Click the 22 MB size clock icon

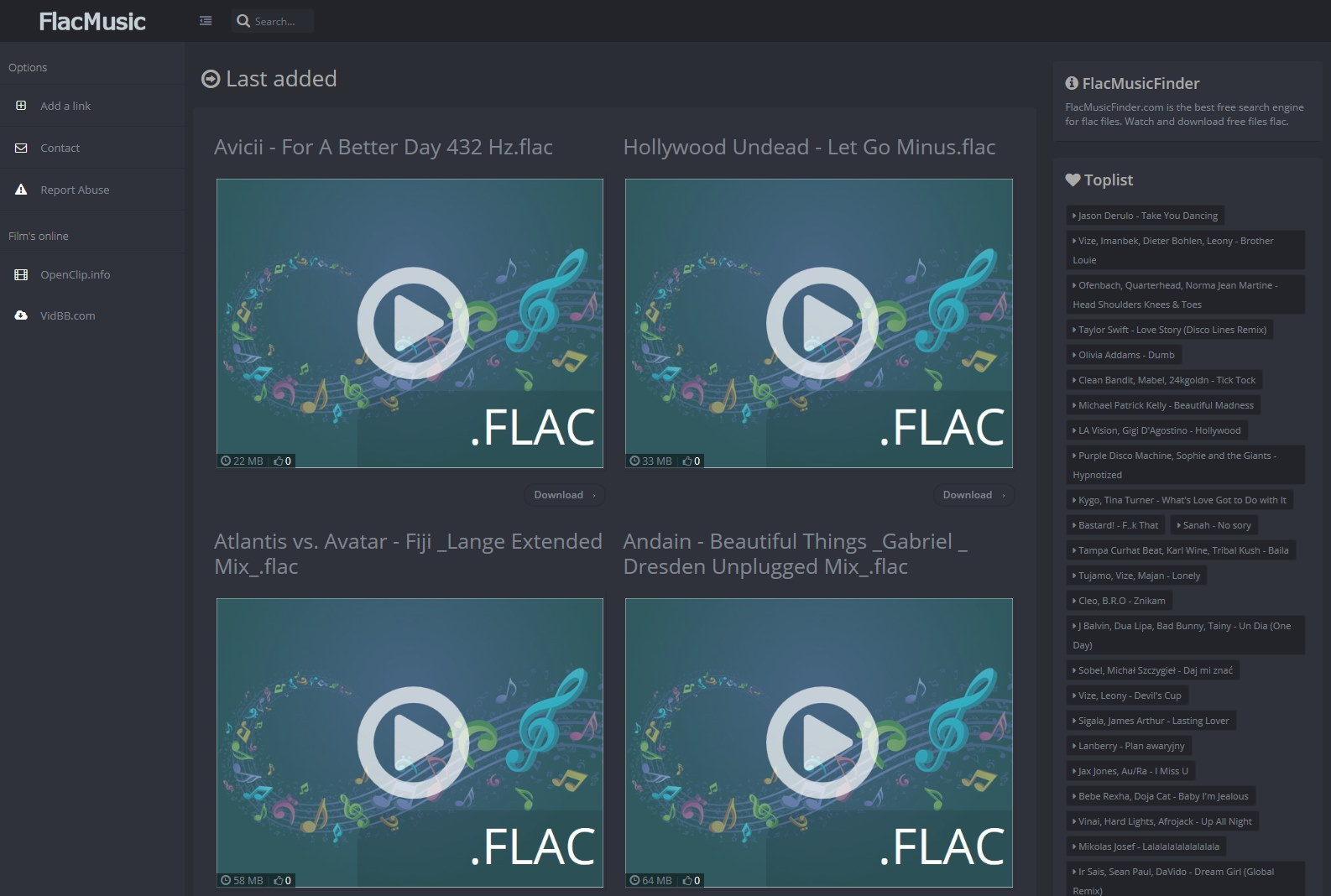coord(226,461)
